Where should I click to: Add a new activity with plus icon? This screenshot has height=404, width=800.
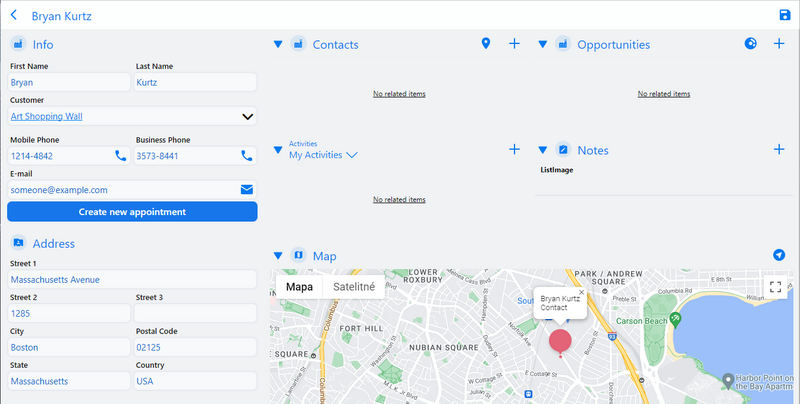tap(514, 149)
